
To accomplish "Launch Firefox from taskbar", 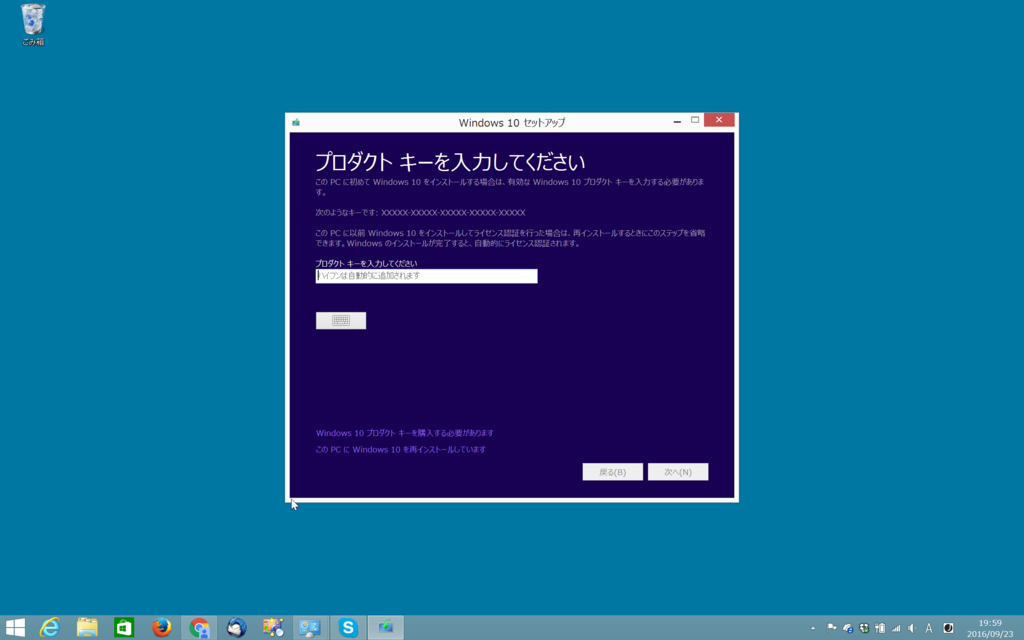I will pos(161,628).
